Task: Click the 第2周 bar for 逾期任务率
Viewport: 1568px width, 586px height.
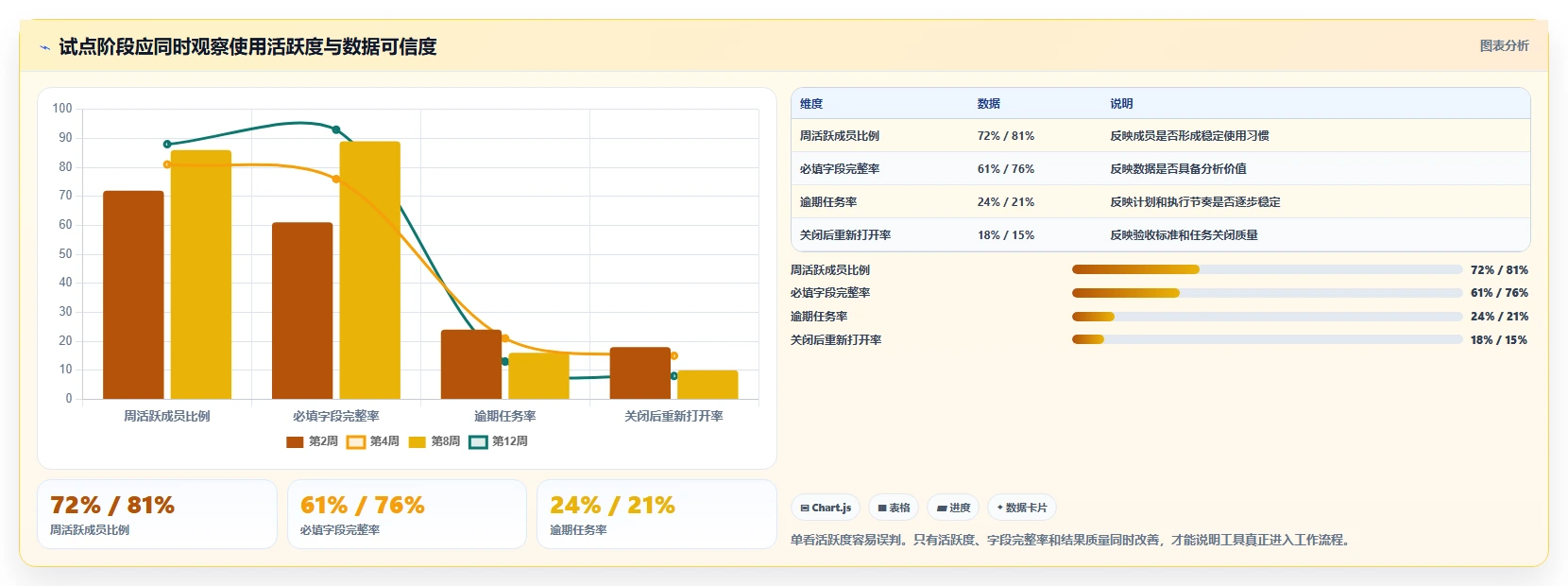Action: (471, 364)
